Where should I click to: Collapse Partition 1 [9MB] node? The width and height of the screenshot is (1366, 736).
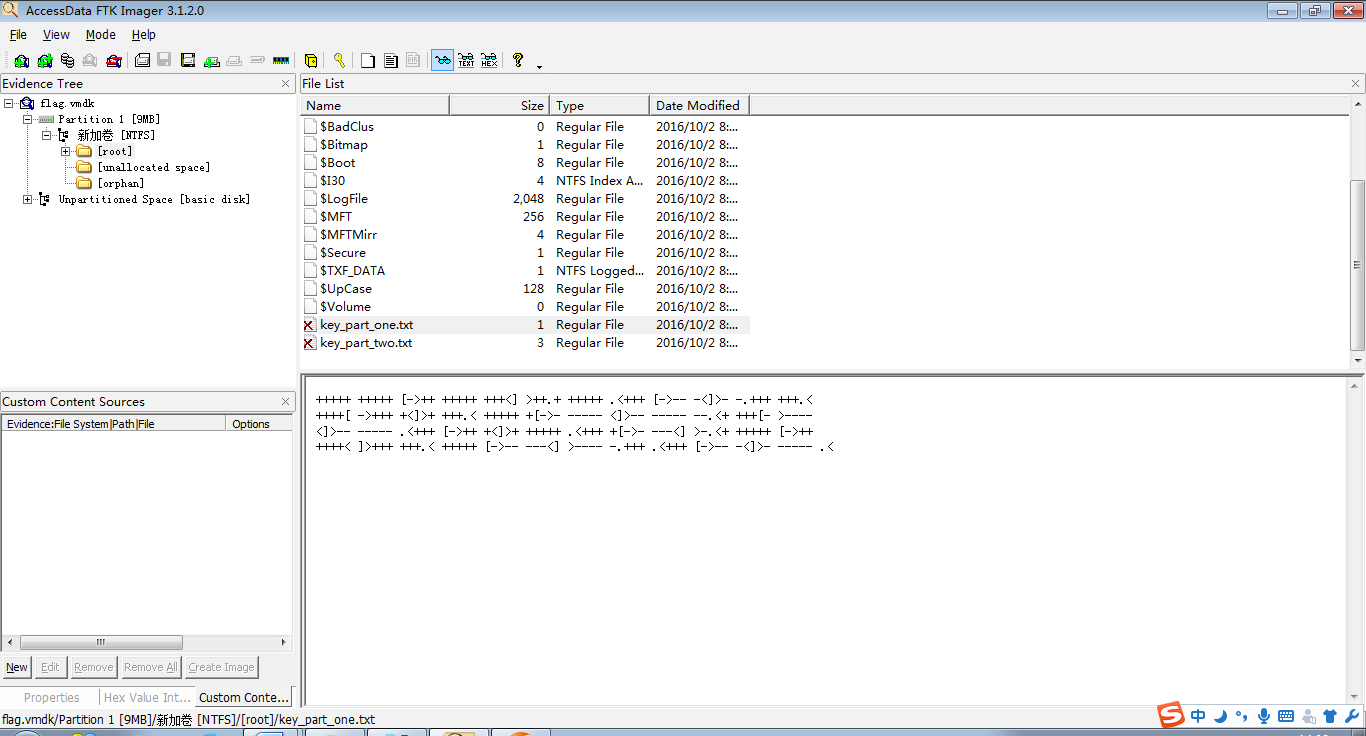[x=28, y=119]
